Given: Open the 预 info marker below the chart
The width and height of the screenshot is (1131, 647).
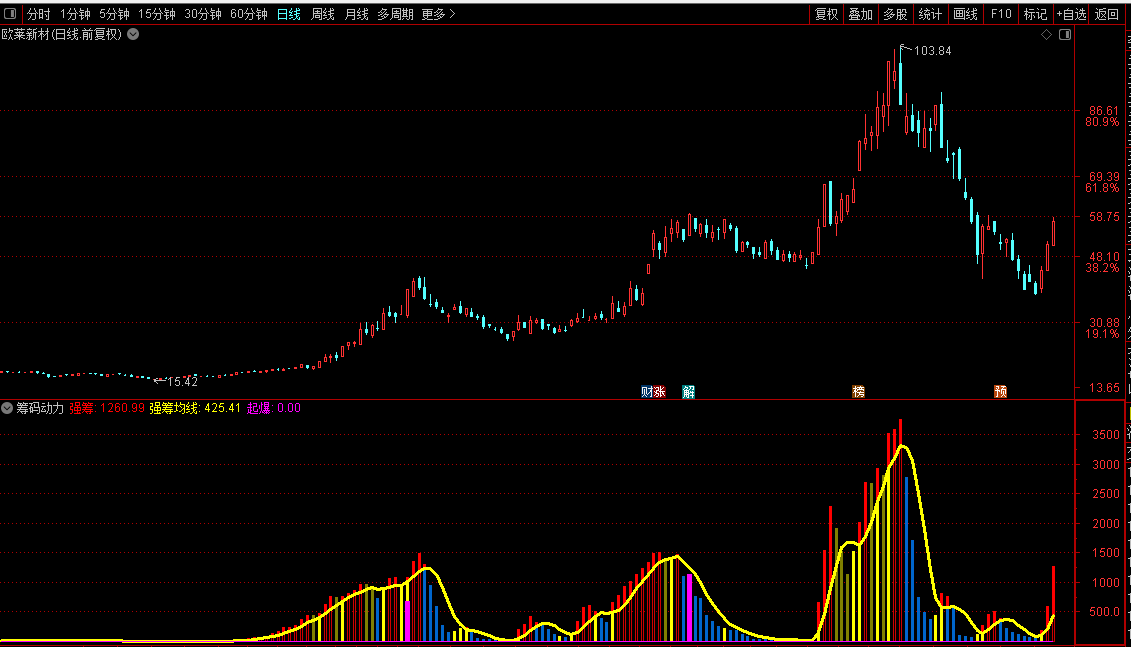Looking at the screenshot, I should point(1000,392).
